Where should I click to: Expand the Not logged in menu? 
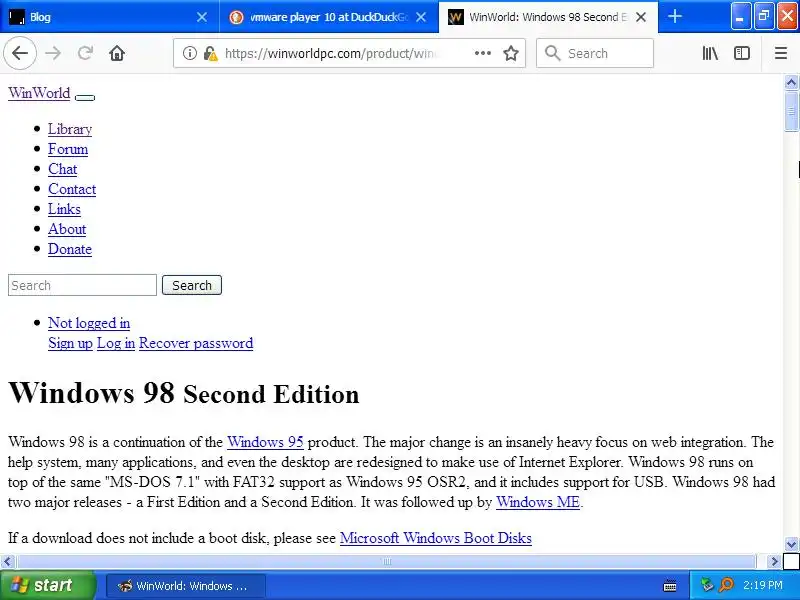tap(89, 323)
